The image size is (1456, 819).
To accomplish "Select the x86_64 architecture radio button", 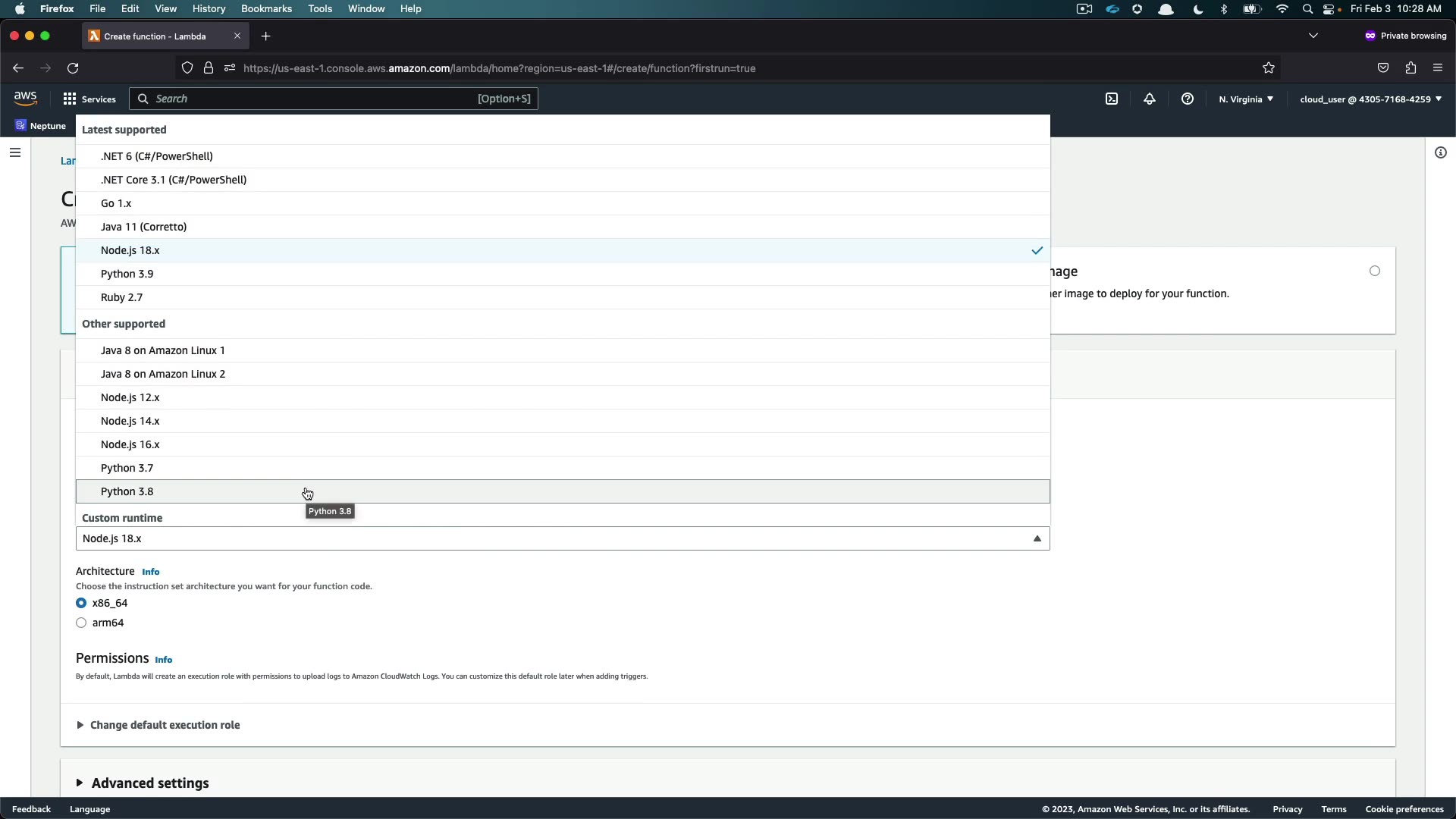I will point(81,603).
